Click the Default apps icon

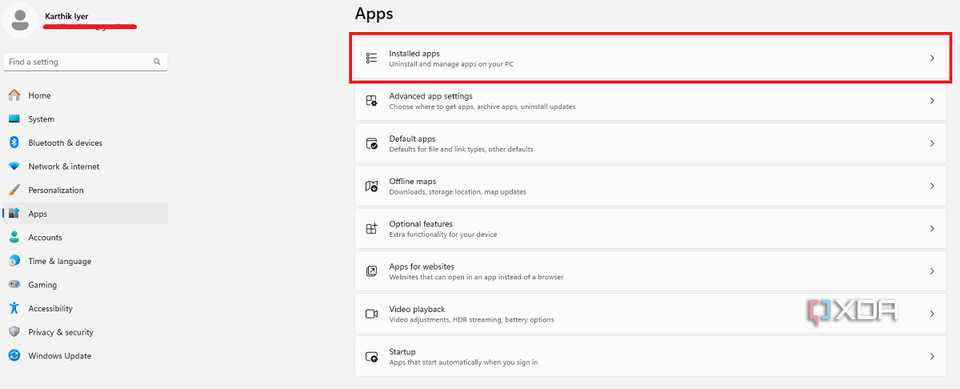(x=372, y=143)
